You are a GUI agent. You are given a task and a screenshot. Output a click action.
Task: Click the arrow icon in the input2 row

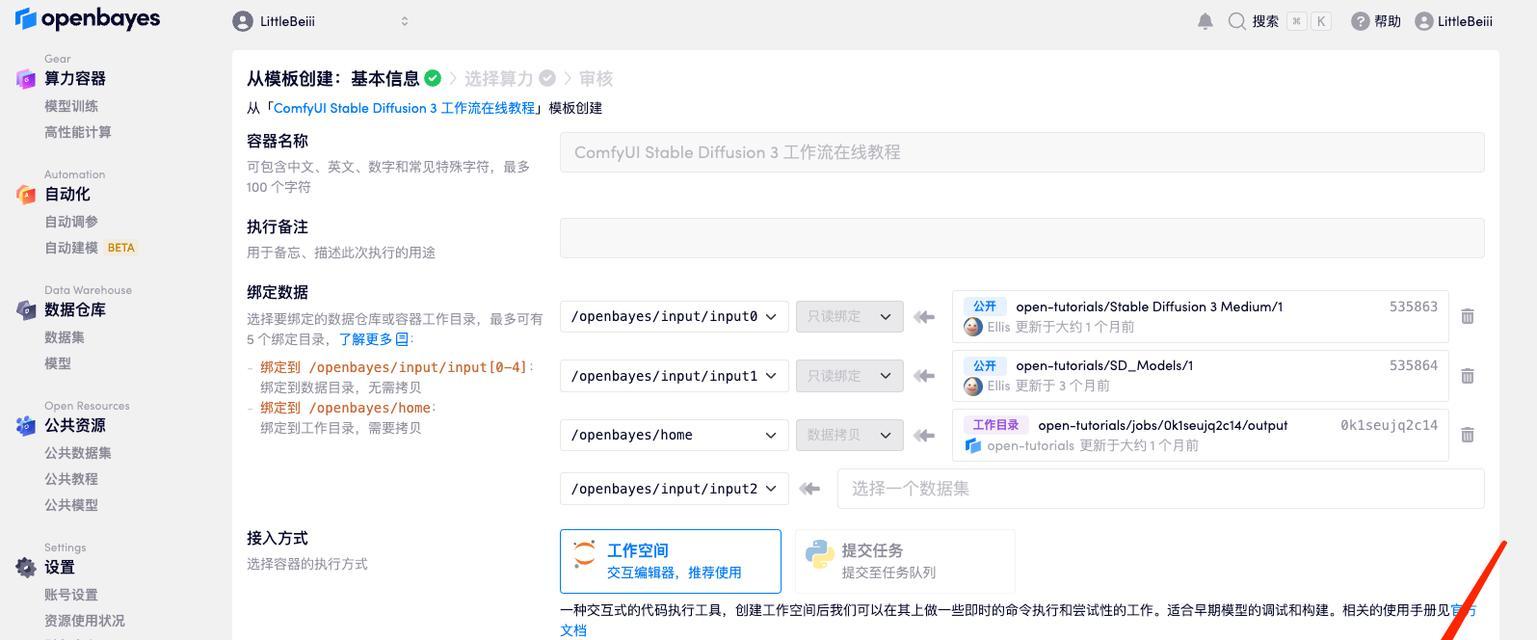pos(809,489)
